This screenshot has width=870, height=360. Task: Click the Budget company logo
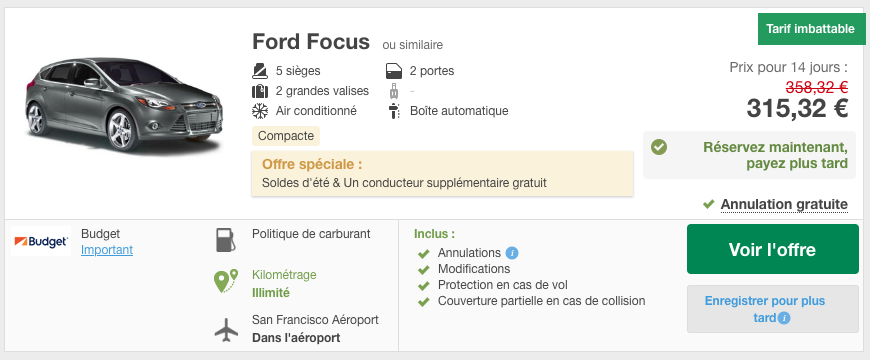pos(41,241)
